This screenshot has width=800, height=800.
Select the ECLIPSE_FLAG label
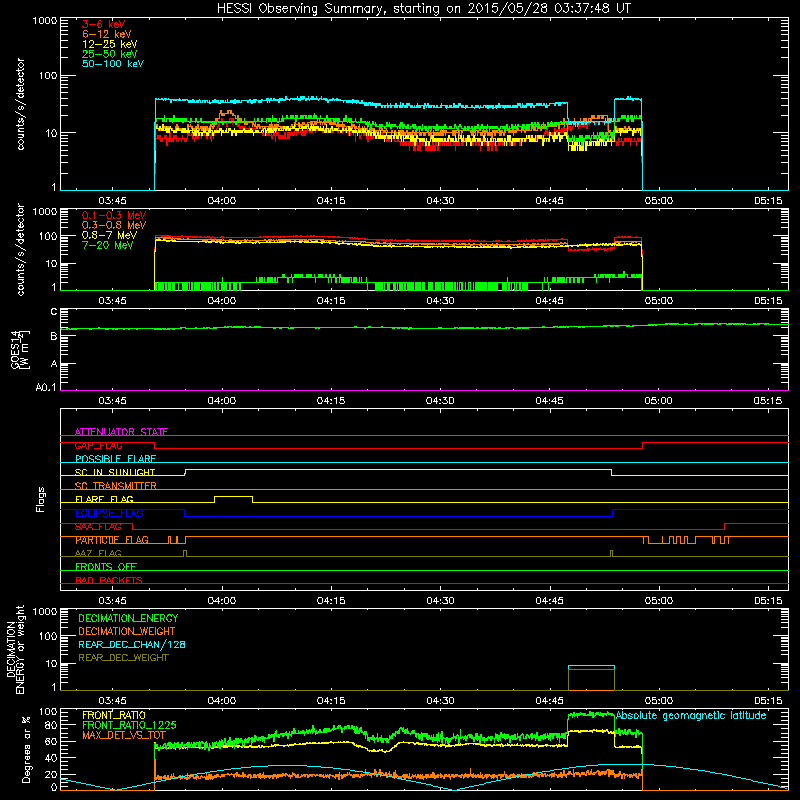click(109, 513)
